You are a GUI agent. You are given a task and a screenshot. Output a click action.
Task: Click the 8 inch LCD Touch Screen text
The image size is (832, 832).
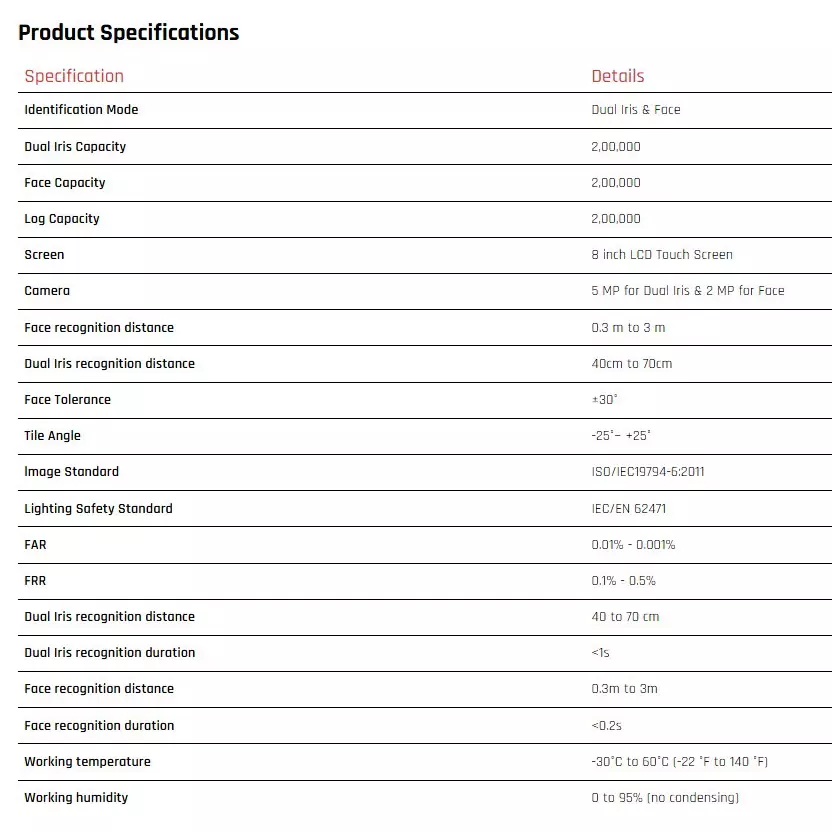coord(662,255)
